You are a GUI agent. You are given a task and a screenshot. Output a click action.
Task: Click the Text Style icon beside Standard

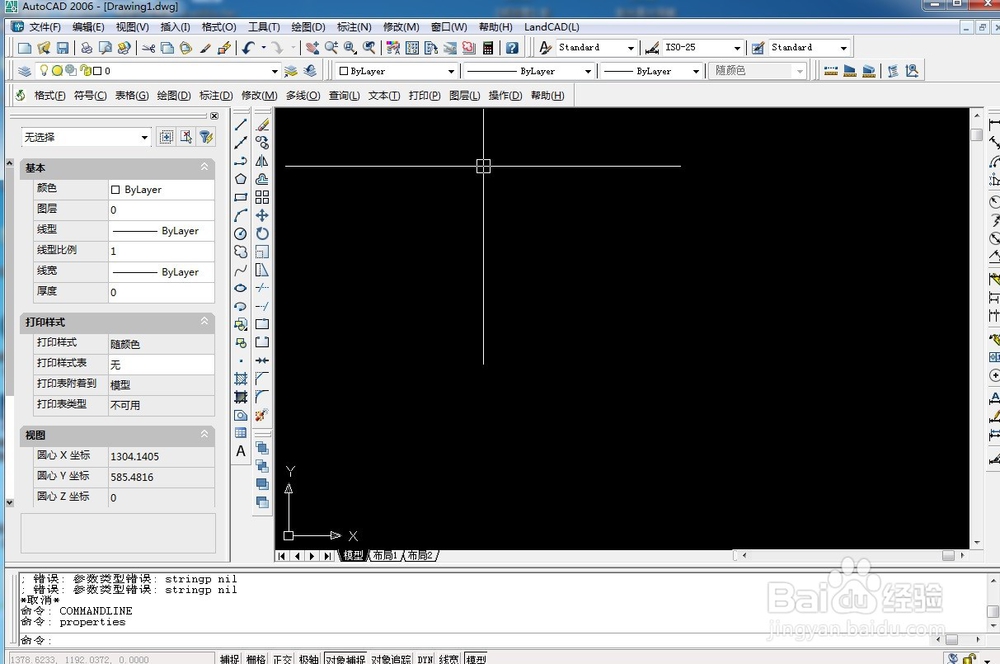(545, 48)
